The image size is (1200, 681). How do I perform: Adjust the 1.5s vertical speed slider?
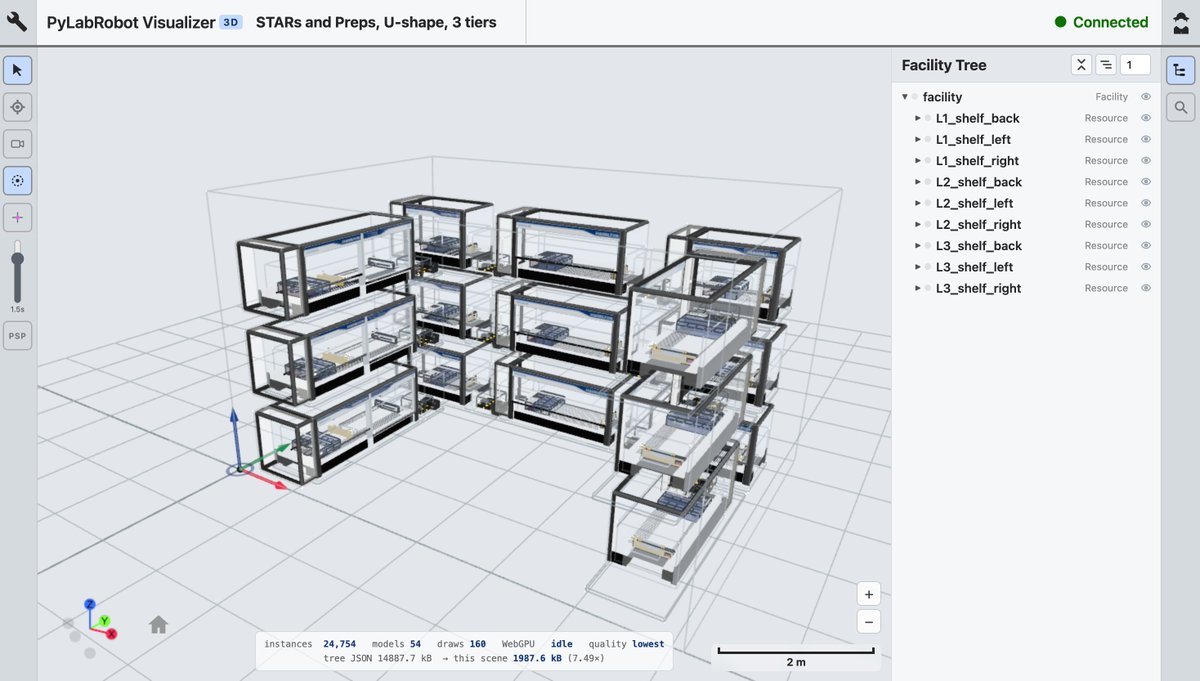click(17, 272)
